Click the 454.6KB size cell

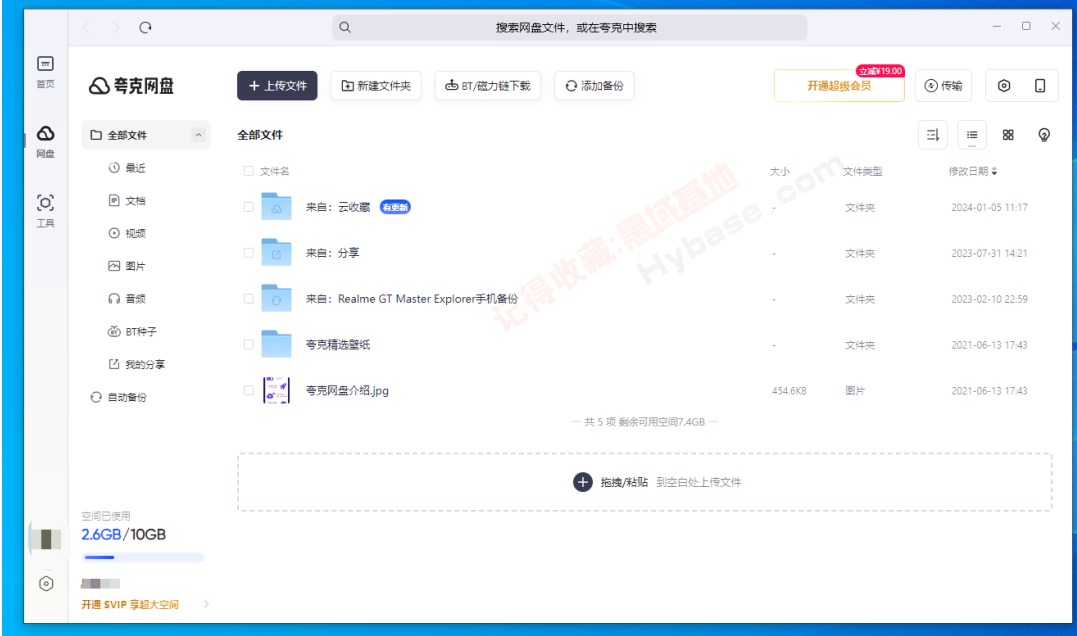tap(789, 391)
